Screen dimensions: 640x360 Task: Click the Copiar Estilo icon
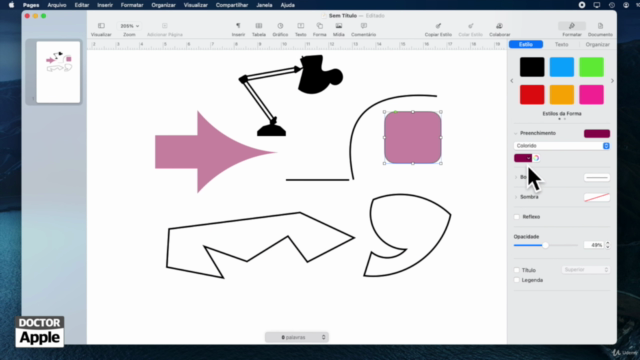coord(438,26)
